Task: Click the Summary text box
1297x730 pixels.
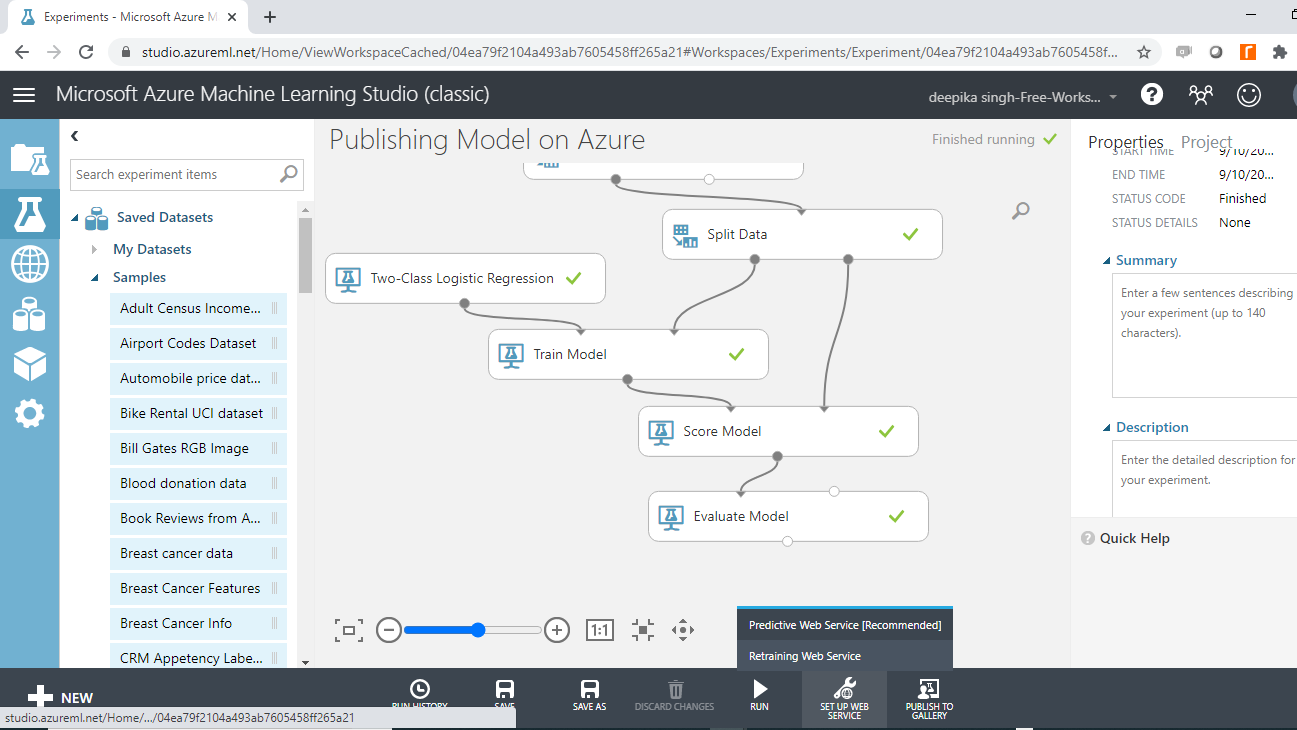Action: [1204, 336]
